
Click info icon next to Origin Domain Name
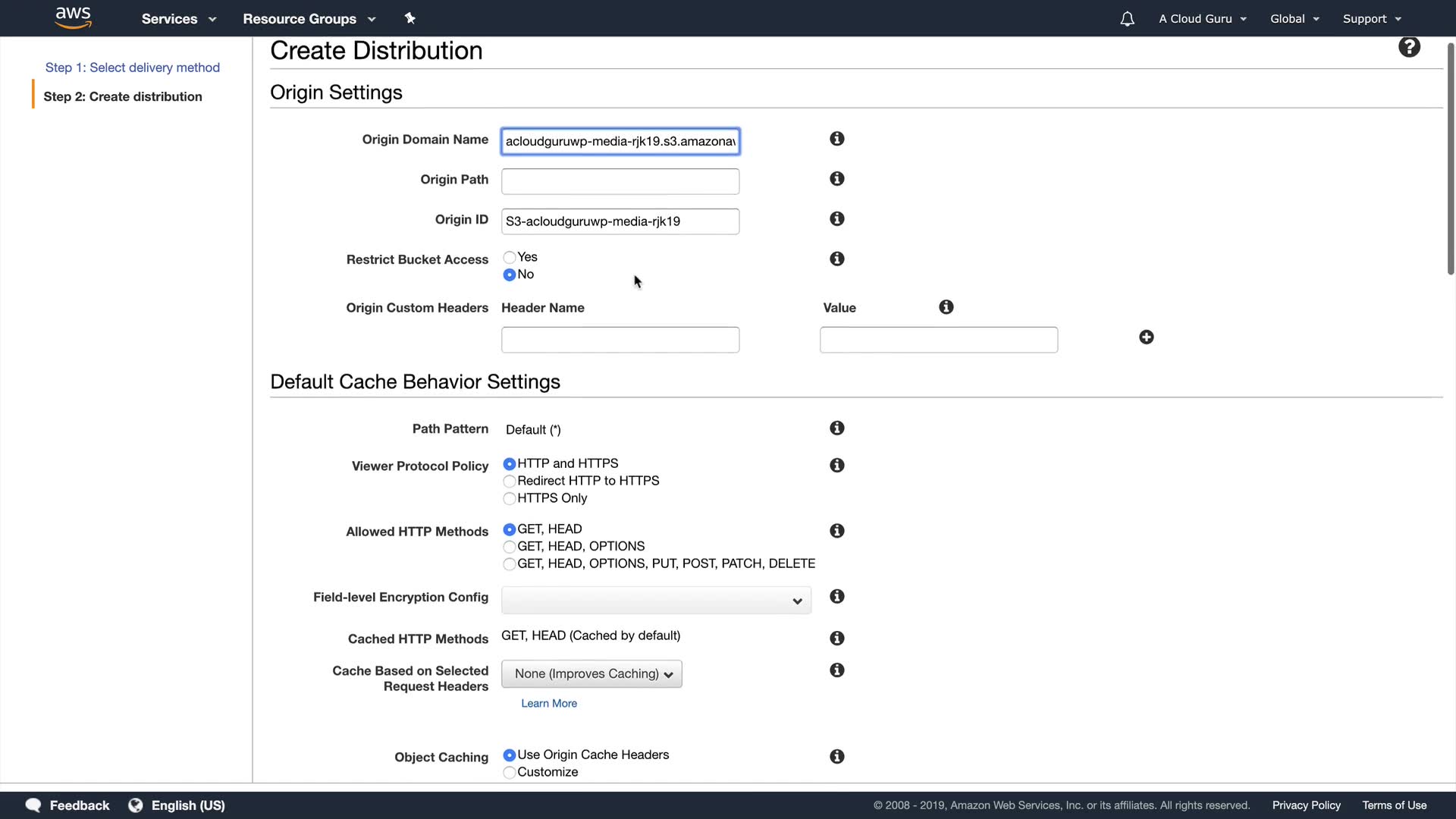836,139
